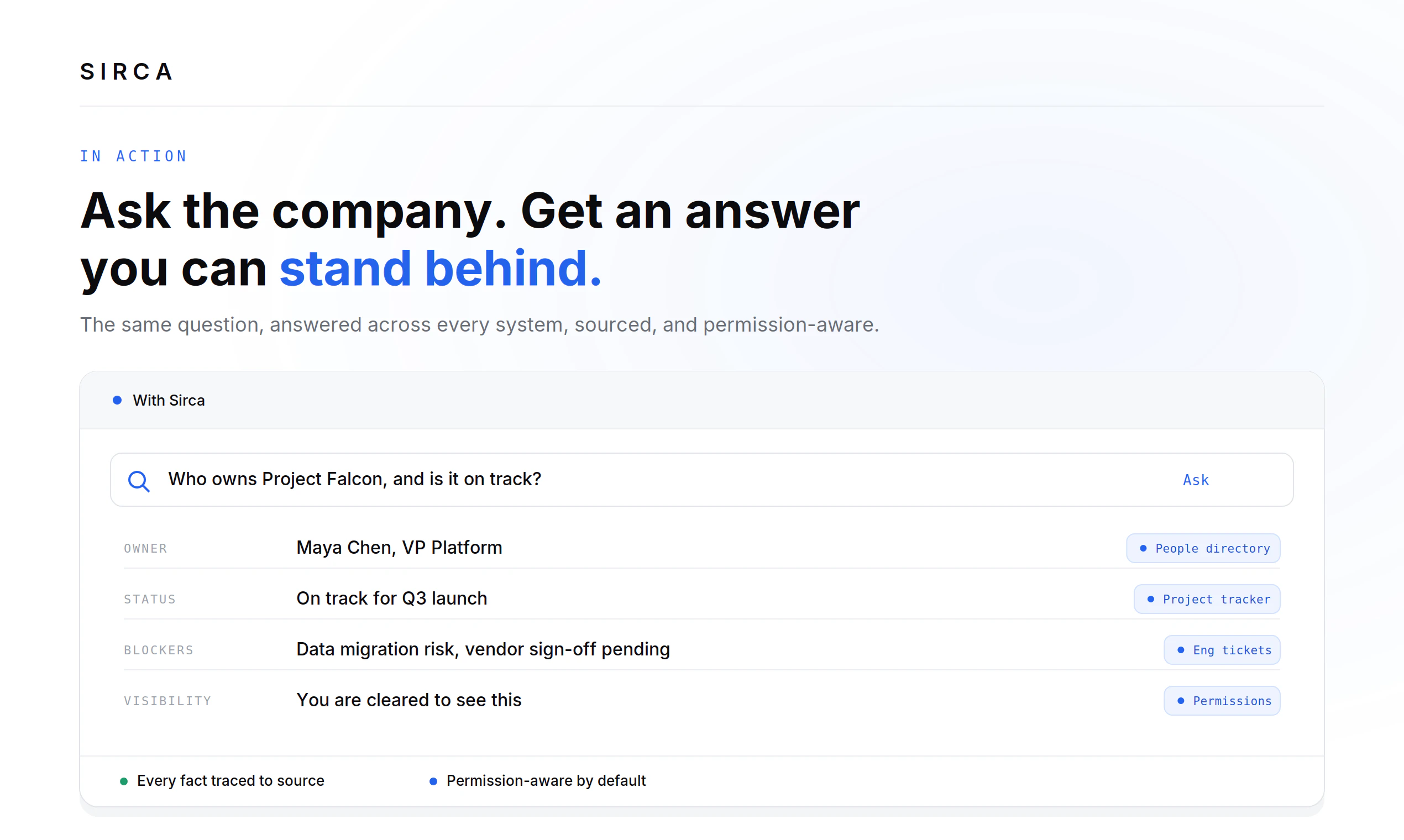Click the STATUS row label
The image size is (1404, 840).
150,600
